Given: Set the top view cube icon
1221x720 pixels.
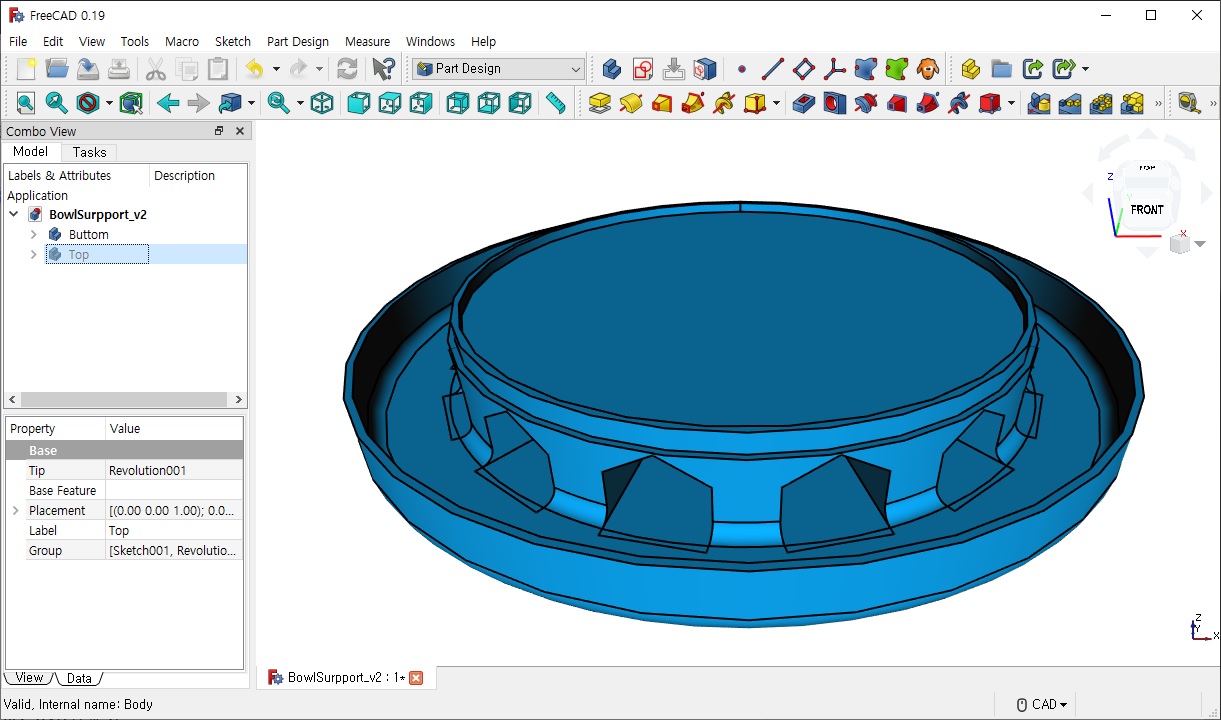Looking at the screenshot, I should tap(389, 103).
